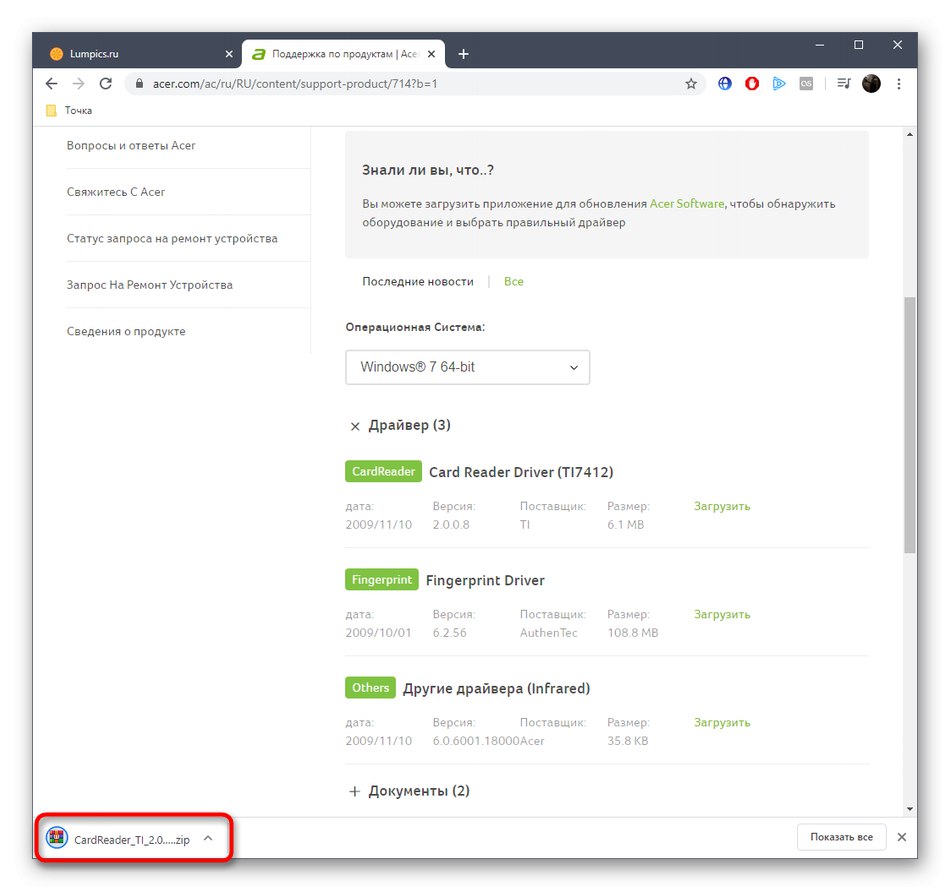Open the blue globe extension icon
Screen dimensions: 950x891
(x=725, y=84)
